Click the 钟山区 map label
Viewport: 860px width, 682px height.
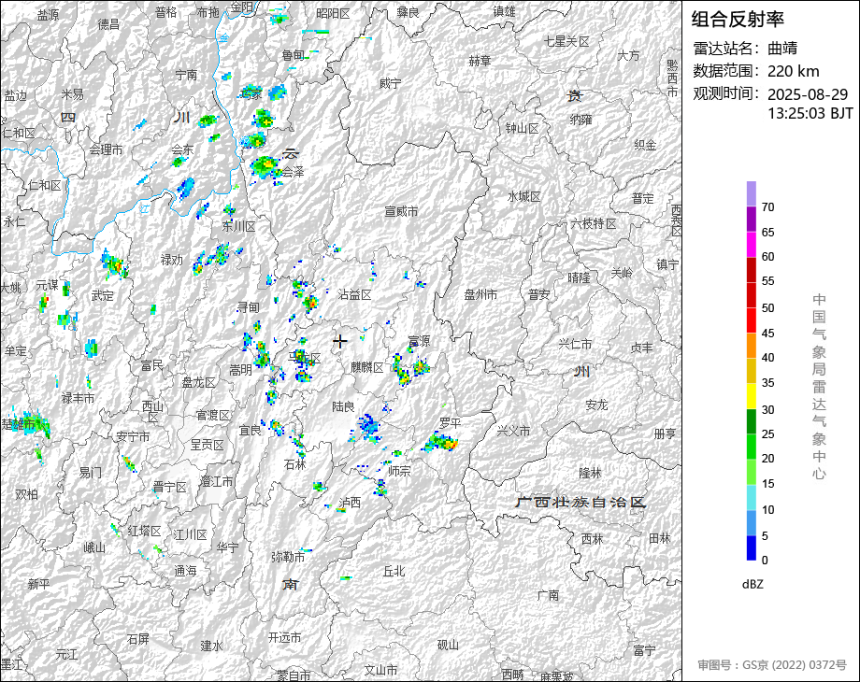click(x=522, y=128)
